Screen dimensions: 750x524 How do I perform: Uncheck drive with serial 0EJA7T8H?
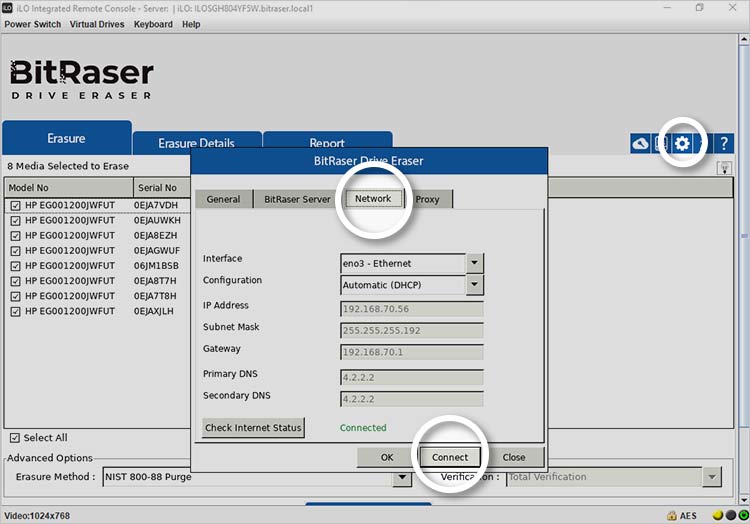pos(15,296)
